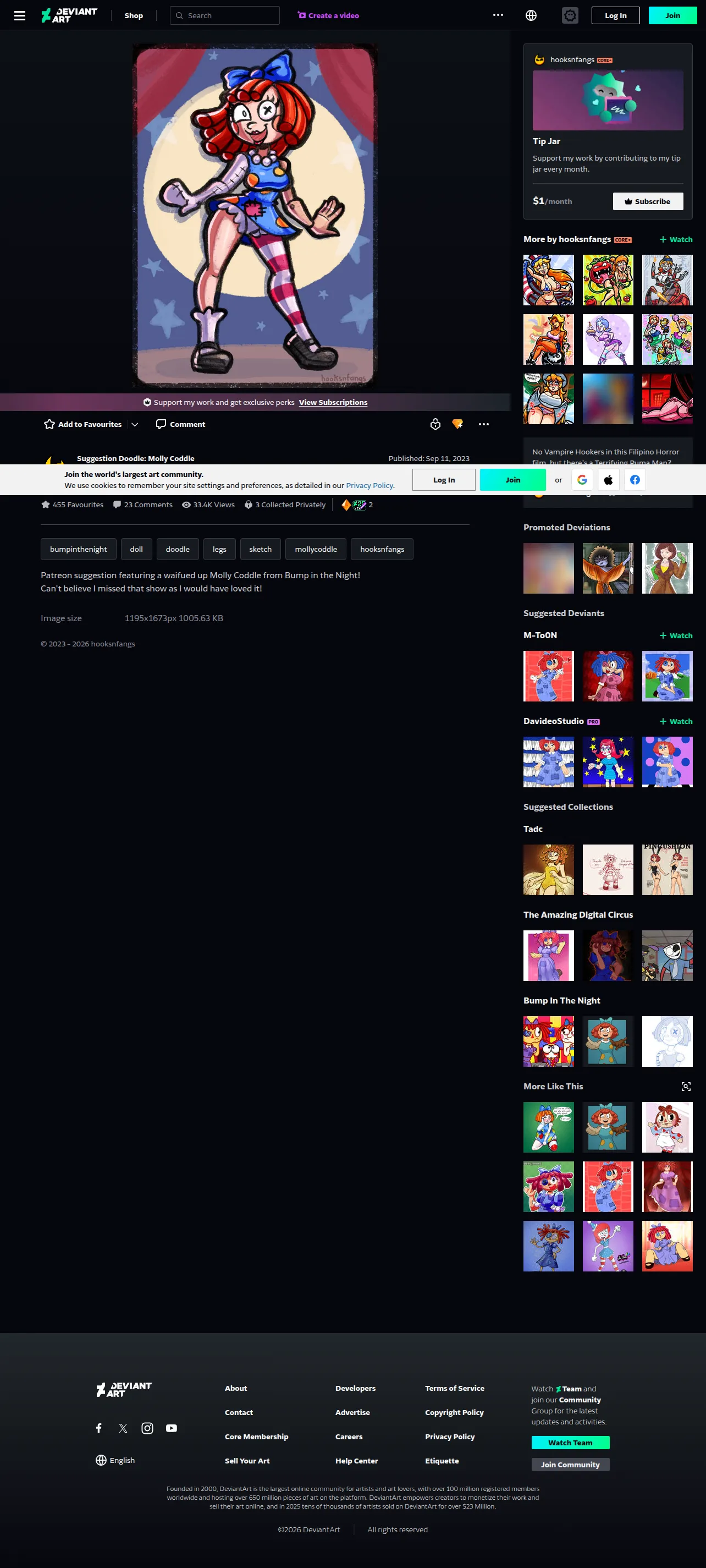Click the orange gem badge icon

[458, 424]
